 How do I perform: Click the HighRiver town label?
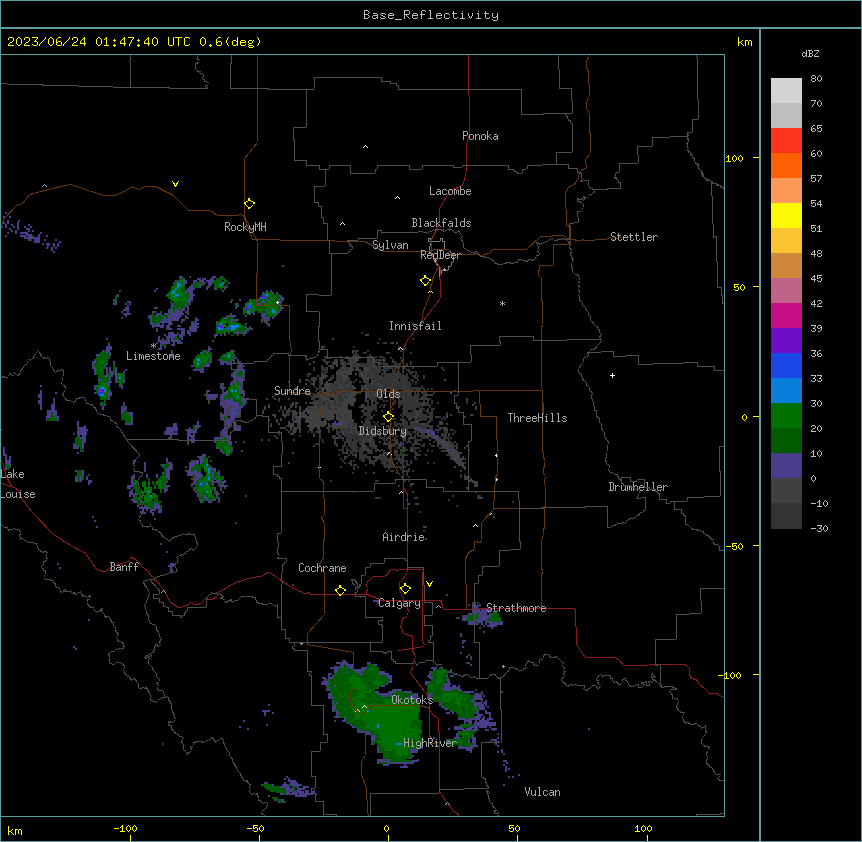pyautogui.click(x=430, y=743)
